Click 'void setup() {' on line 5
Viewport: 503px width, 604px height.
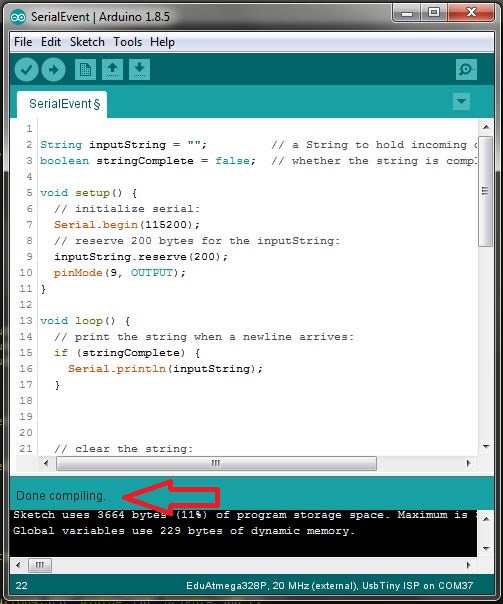(89, 193)
